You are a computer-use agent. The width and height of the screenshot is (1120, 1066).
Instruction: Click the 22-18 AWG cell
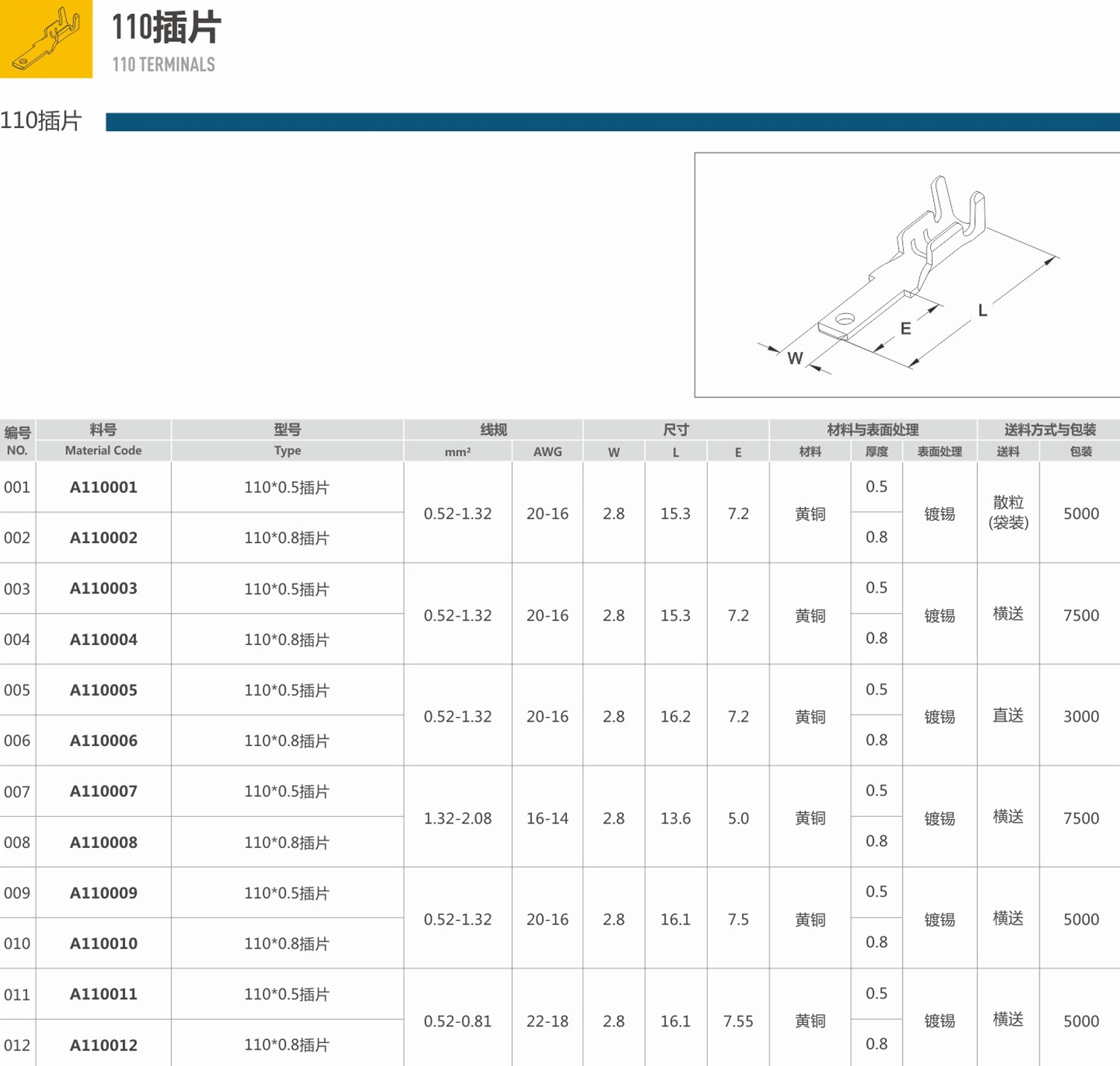coord(547,1021)
